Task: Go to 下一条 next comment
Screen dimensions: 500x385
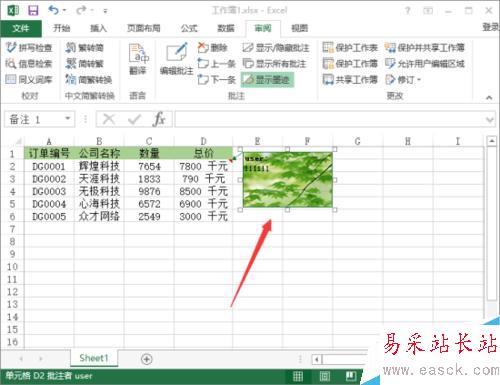Action: pos(216,79)
